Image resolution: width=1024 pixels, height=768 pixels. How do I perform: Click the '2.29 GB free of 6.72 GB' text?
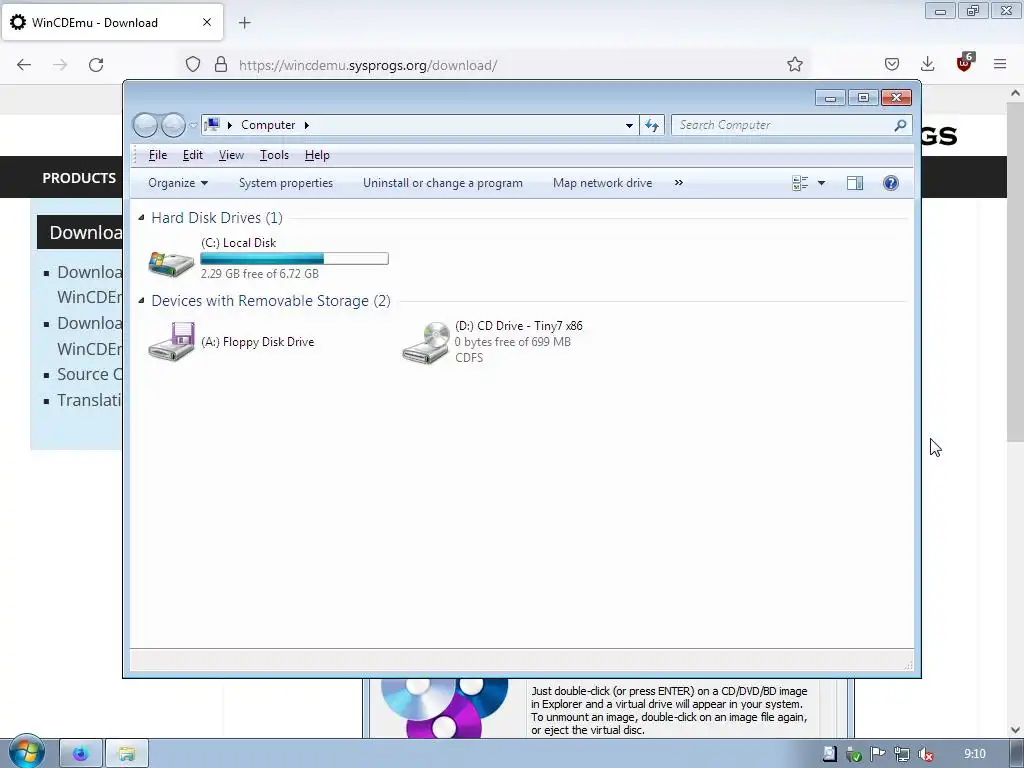(259, 274)
